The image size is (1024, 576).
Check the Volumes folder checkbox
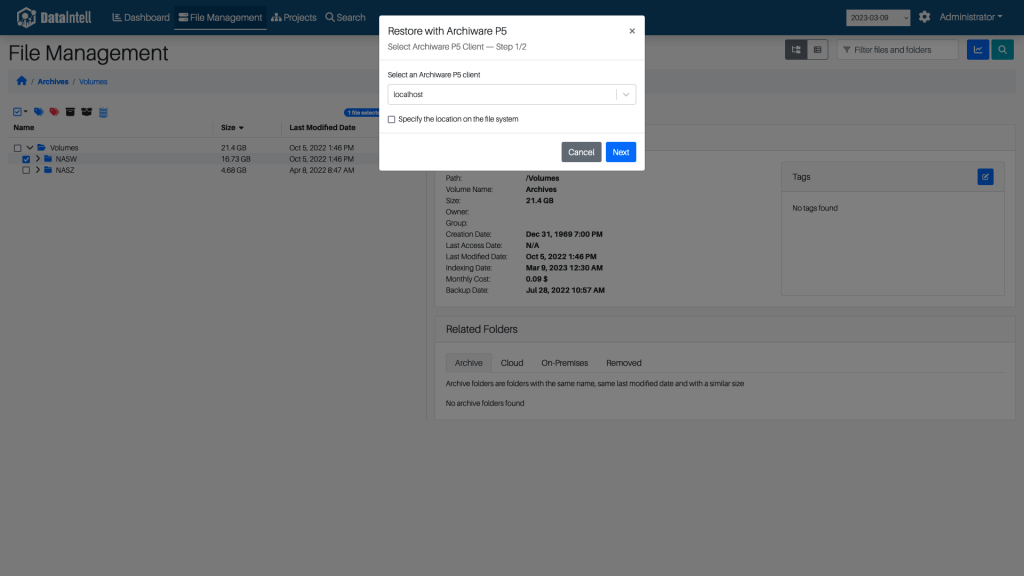pyautogui.click(x=18, y=148)
